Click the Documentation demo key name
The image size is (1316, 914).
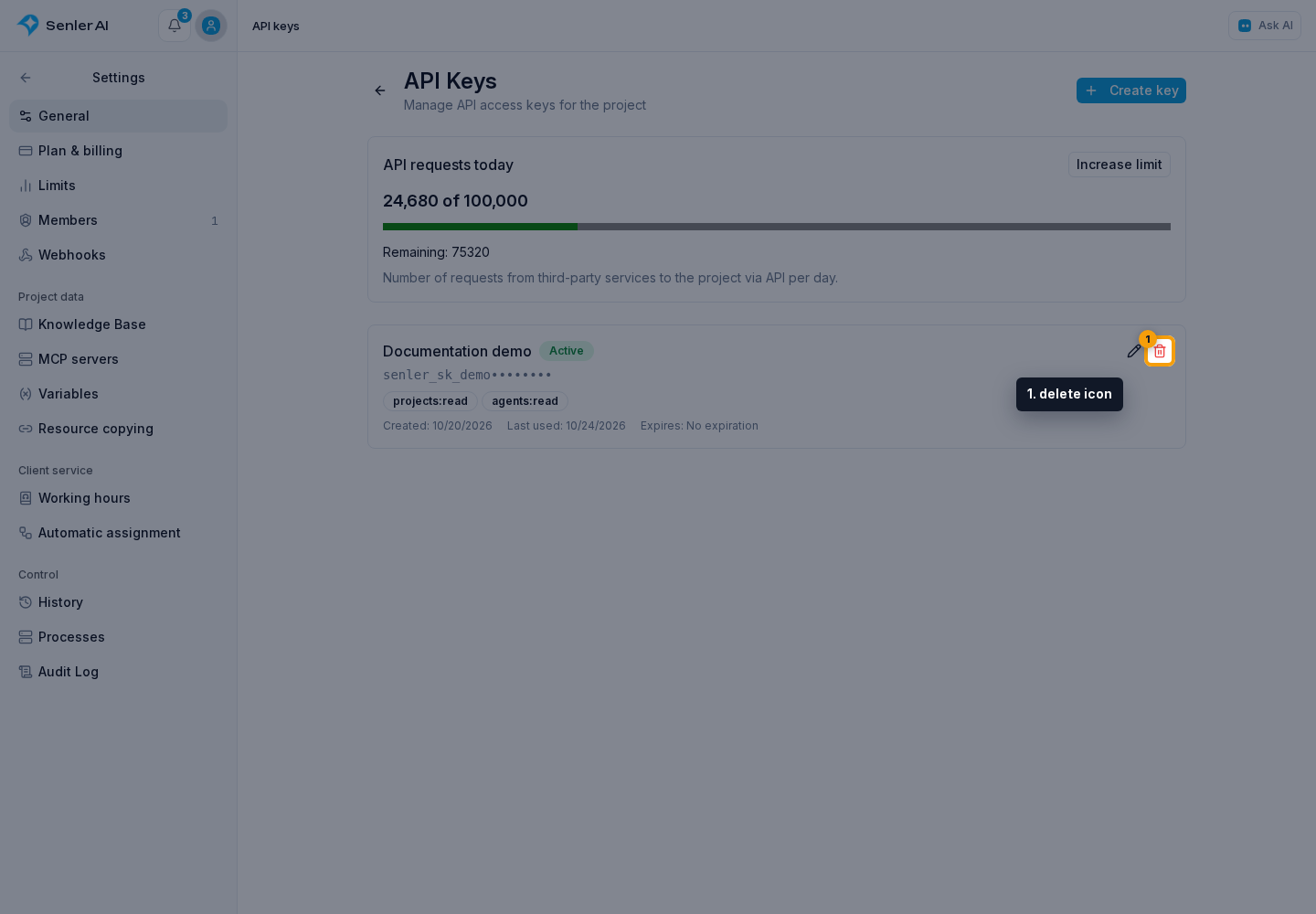pyautogui.click(x=457, y=351)
